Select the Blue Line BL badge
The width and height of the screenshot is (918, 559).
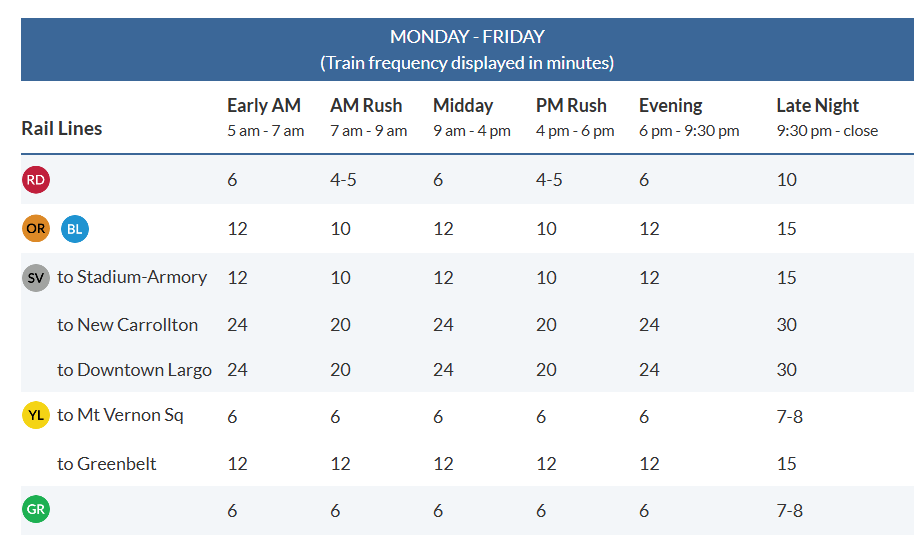75,229
